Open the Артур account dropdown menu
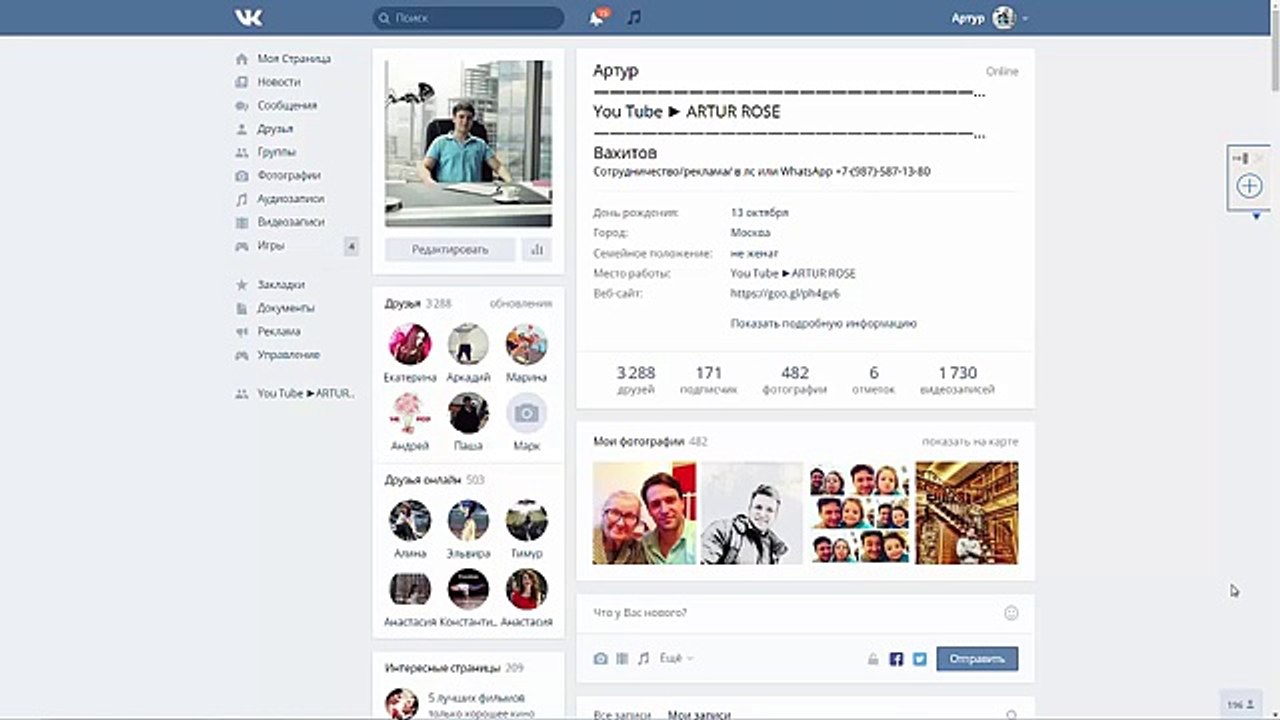Image resolution: width=1280 pixels, height=720 pixels. pos(990,18)
